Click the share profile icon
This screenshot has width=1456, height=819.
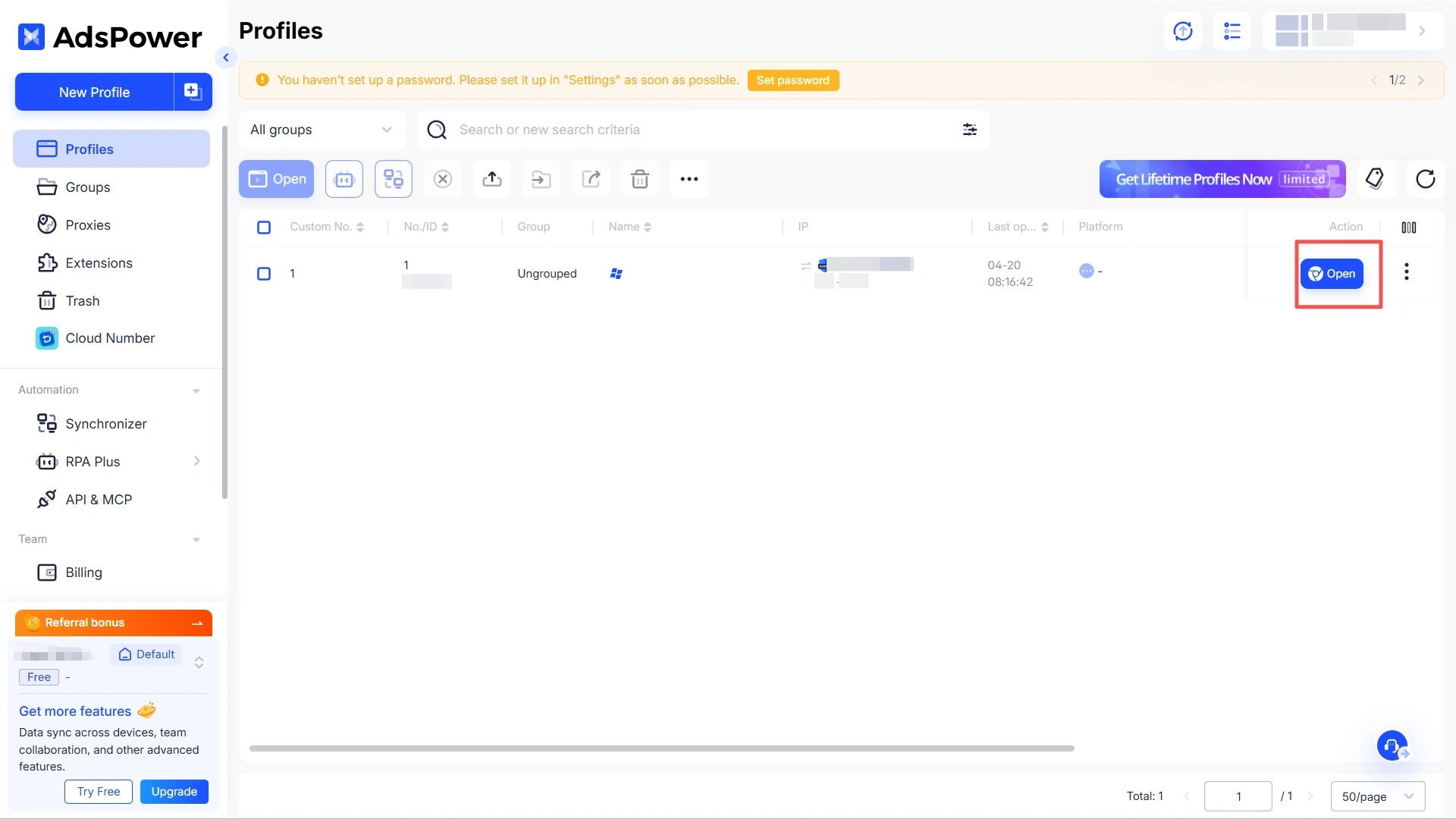pyautogui.click(x=591, y=179)
